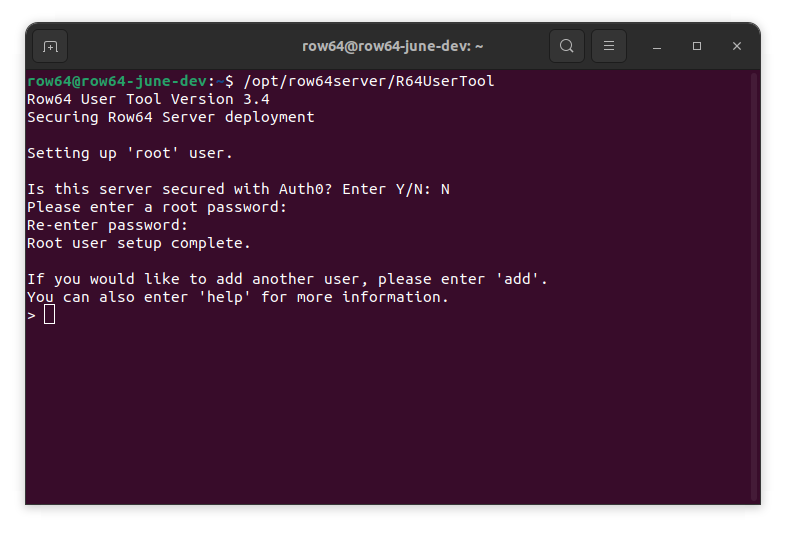Click the search magnifier icon

tap(567, 46)
